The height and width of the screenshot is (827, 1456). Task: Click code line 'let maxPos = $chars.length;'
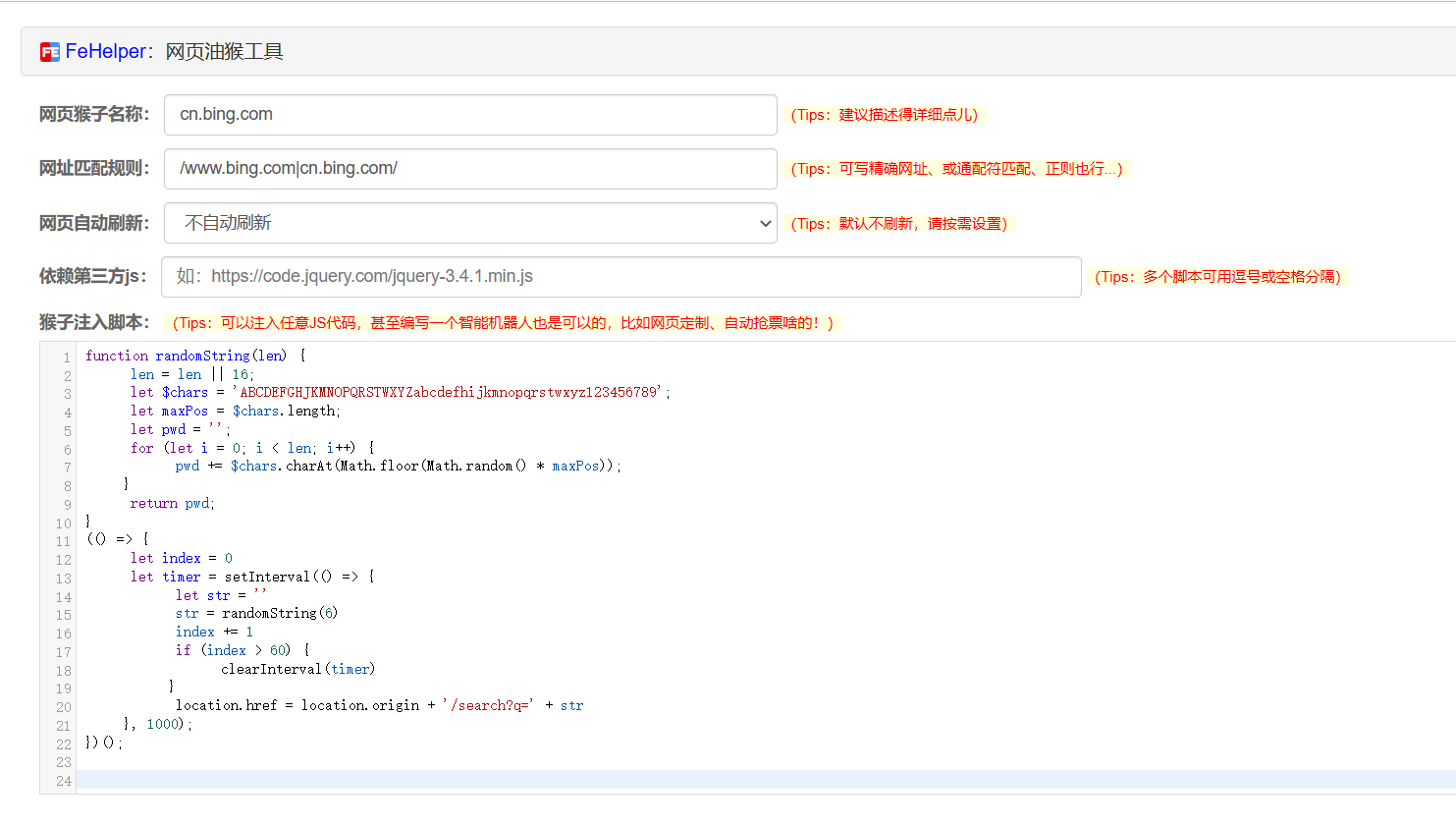[236, 411]
